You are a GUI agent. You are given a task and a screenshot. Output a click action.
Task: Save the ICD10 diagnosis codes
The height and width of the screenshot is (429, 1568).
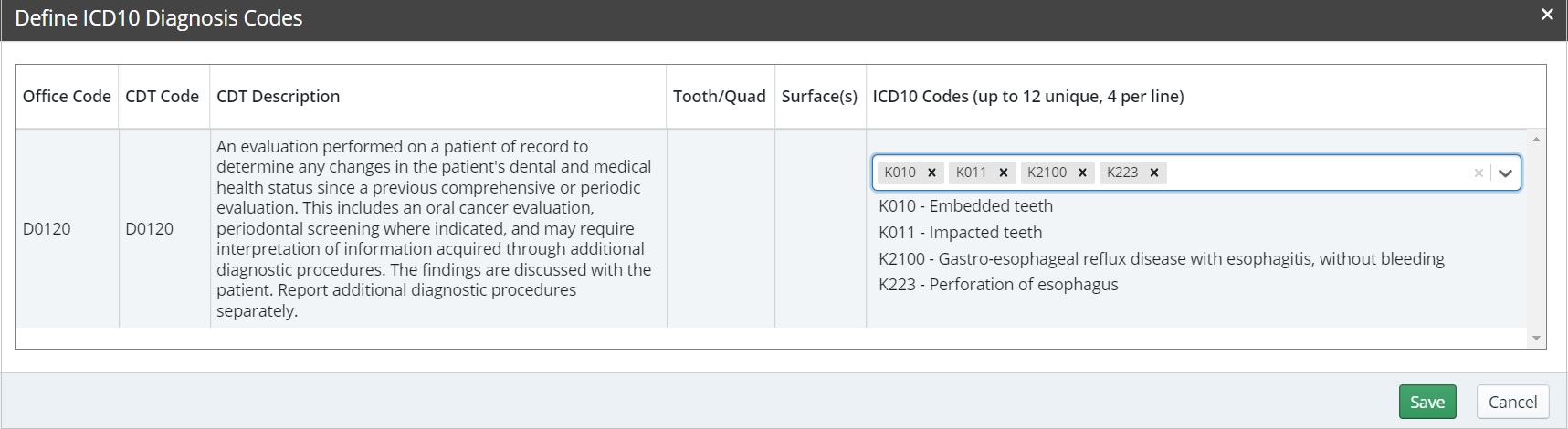click(x=1426, y=402)
